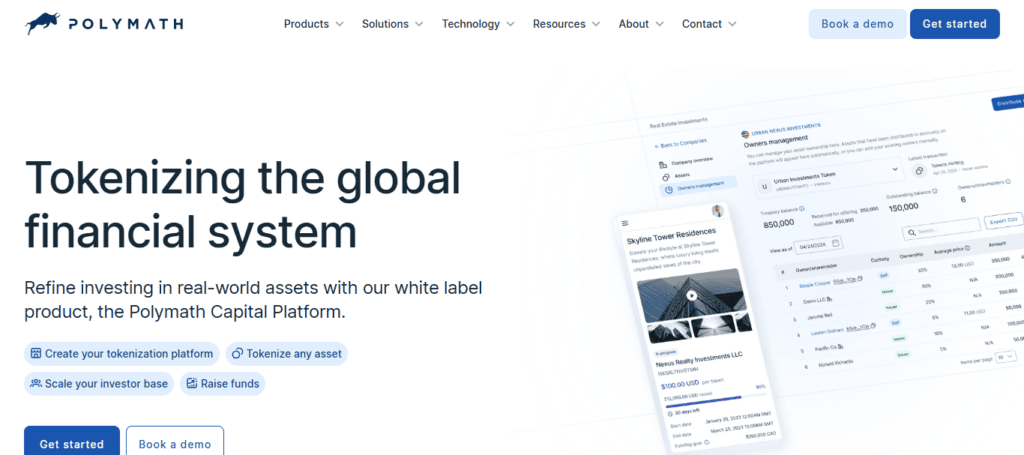
Task: Click the Tokens minting transaction icon
Action: click(919, 171)
